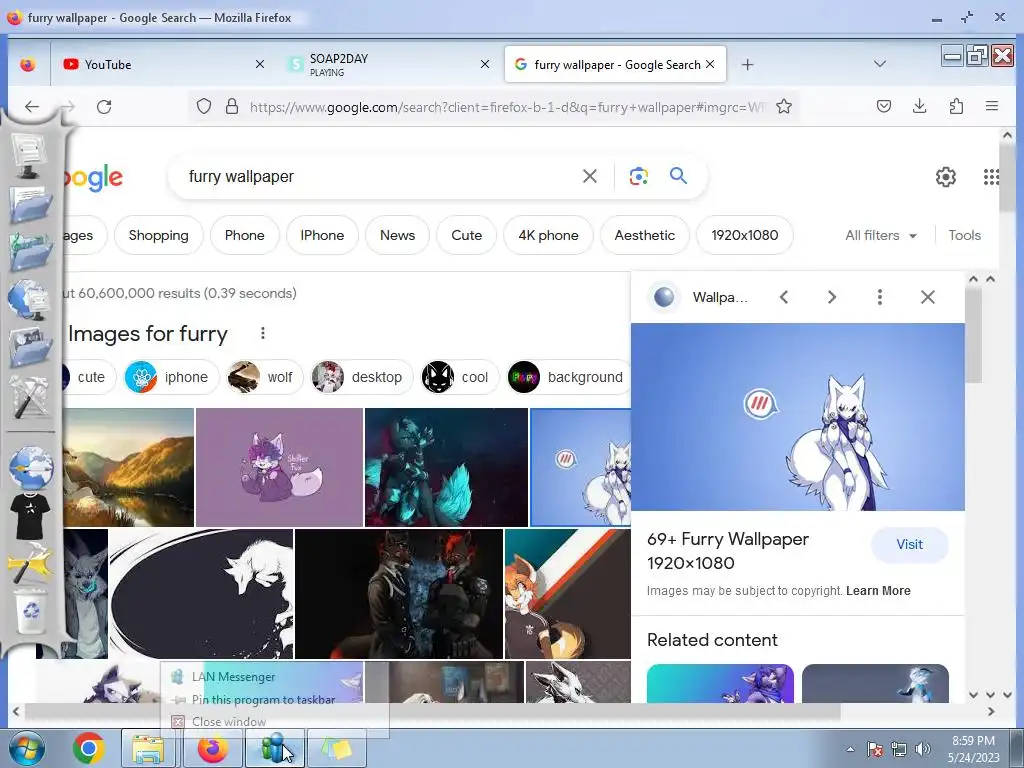Filter images by the wolf chip
This screenshot has height=768, width=1024.
[x=264, y=377]
